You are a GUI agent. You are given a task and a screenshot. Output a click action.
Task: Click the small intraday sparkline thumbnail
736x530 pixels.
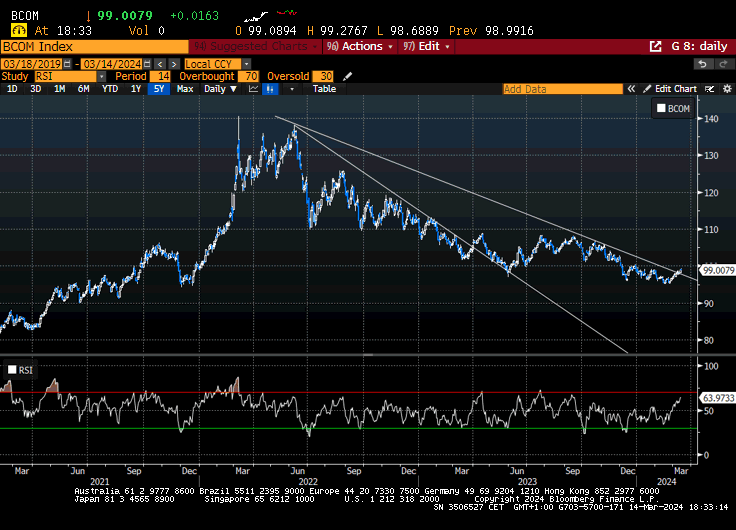point(256,16)
